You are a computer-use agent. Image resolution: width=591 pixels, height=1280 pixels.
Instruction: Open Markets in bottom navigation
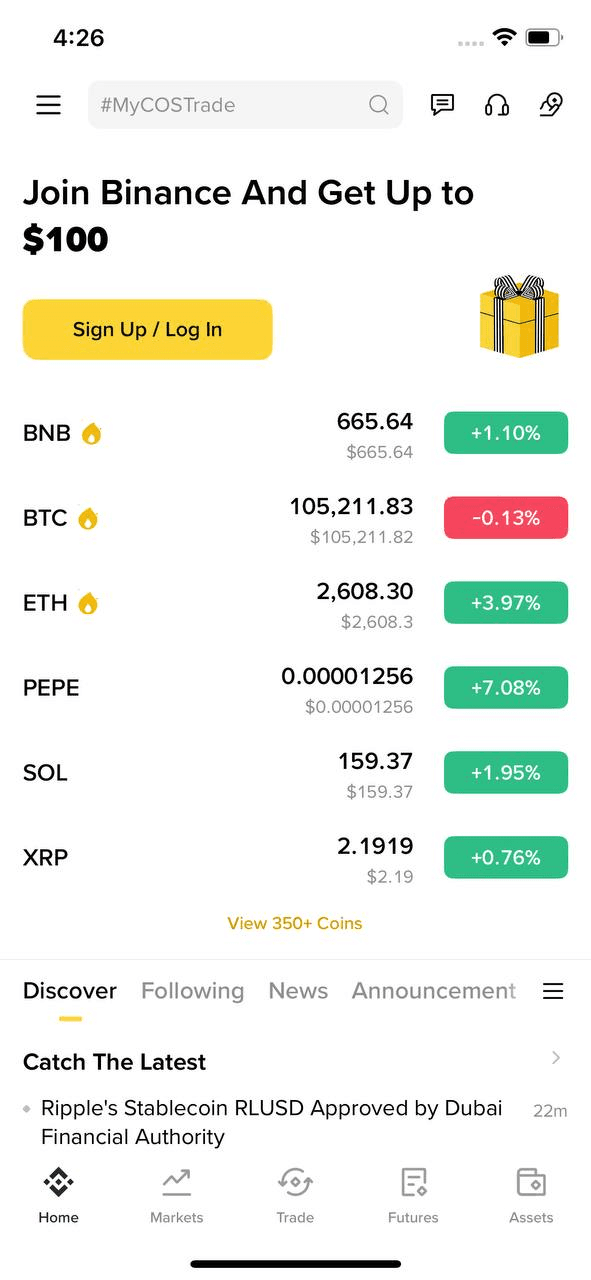(x=176, y=1195)
